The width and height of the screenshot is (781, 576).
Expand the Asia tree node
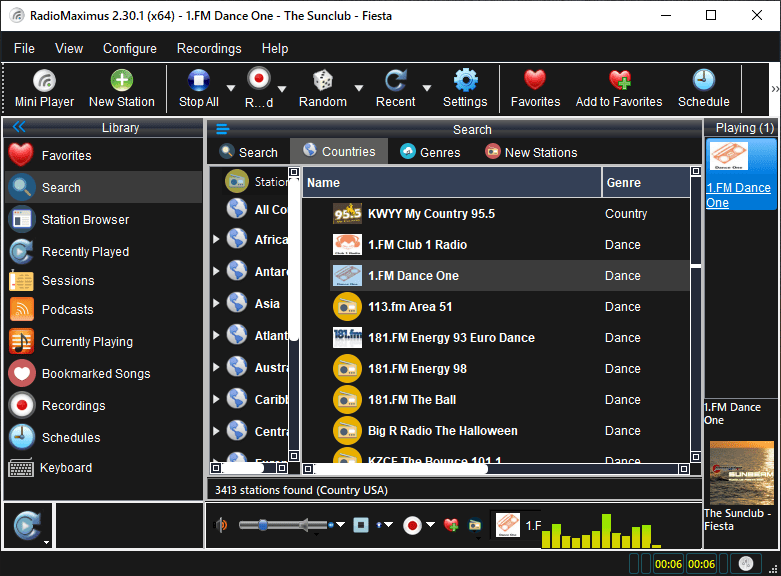point(216,303)
